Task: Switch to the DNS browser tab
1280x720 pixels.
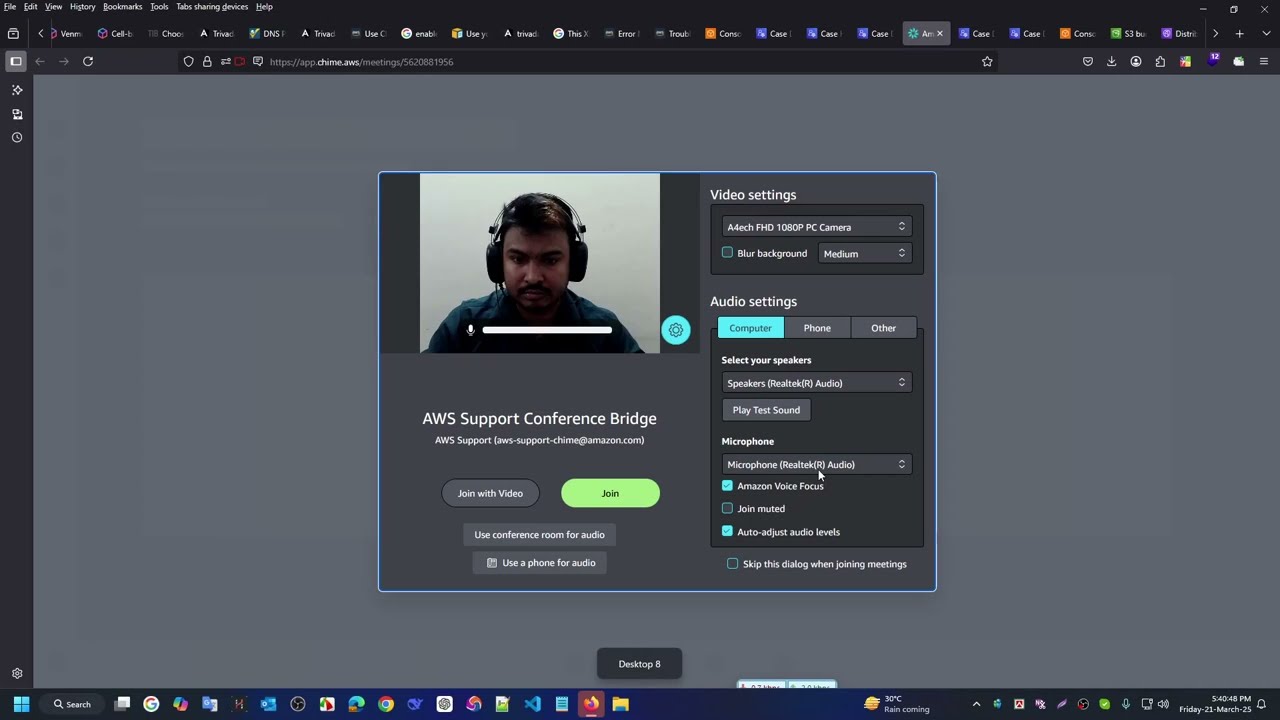Action: [x=267, y=34]
